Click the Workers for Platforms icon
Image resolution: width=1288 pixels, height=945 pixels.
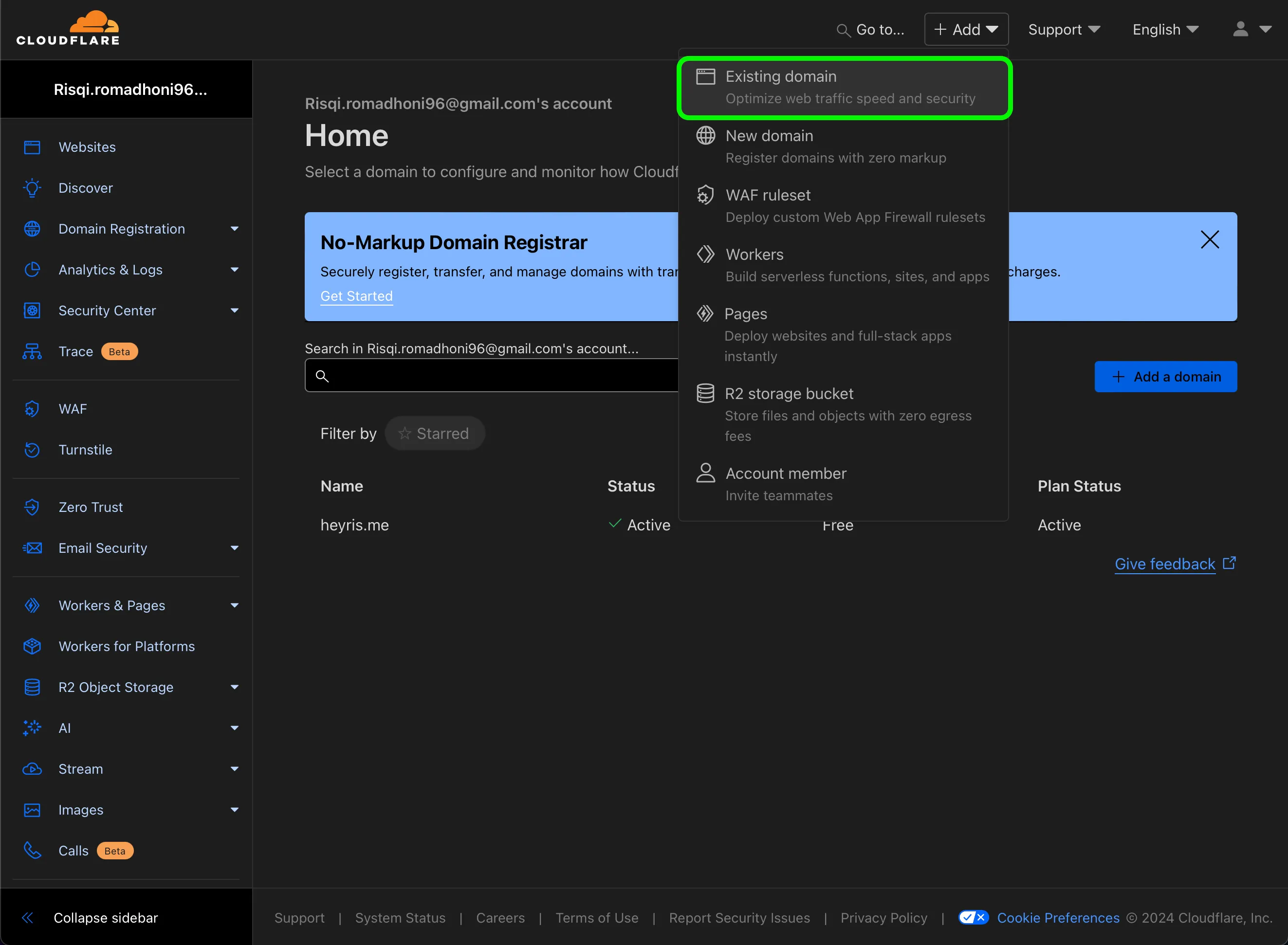[x=32, y=646]
